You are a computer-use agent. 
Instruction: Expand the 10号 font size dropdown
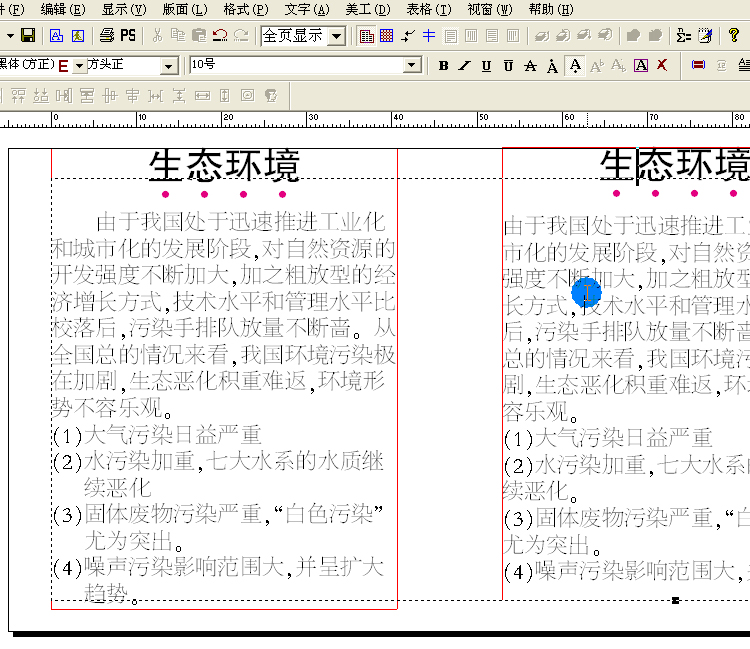click(412, 66)
